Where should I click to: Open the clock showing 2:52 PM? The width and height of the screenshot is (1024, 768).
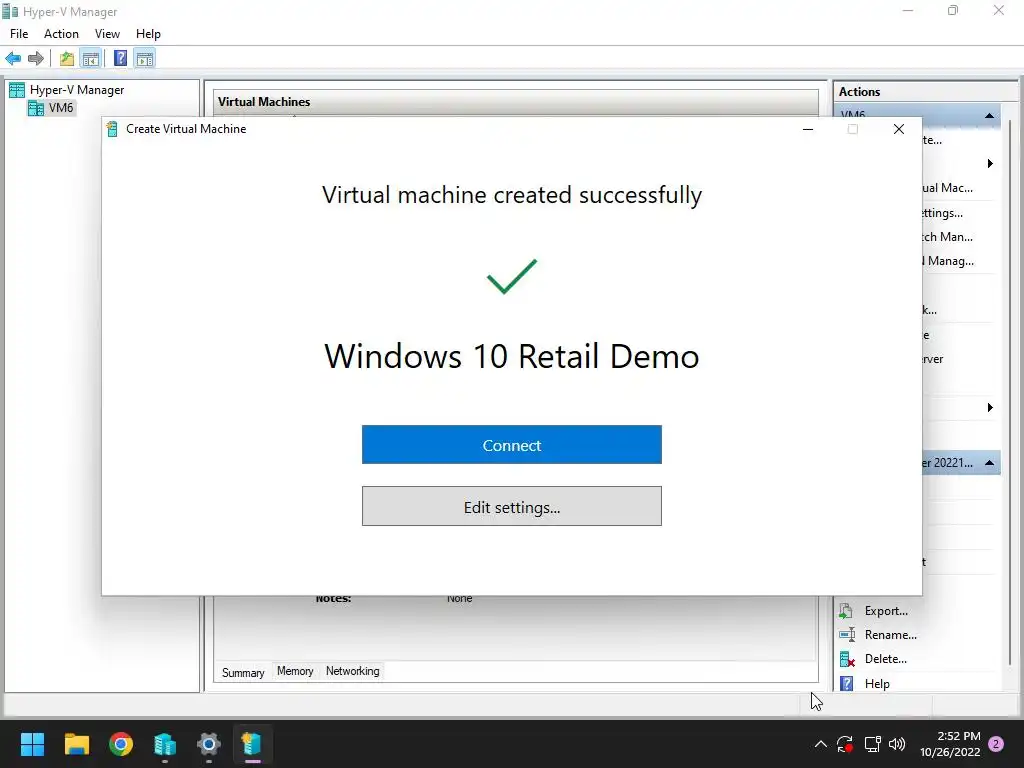[950, 744]
